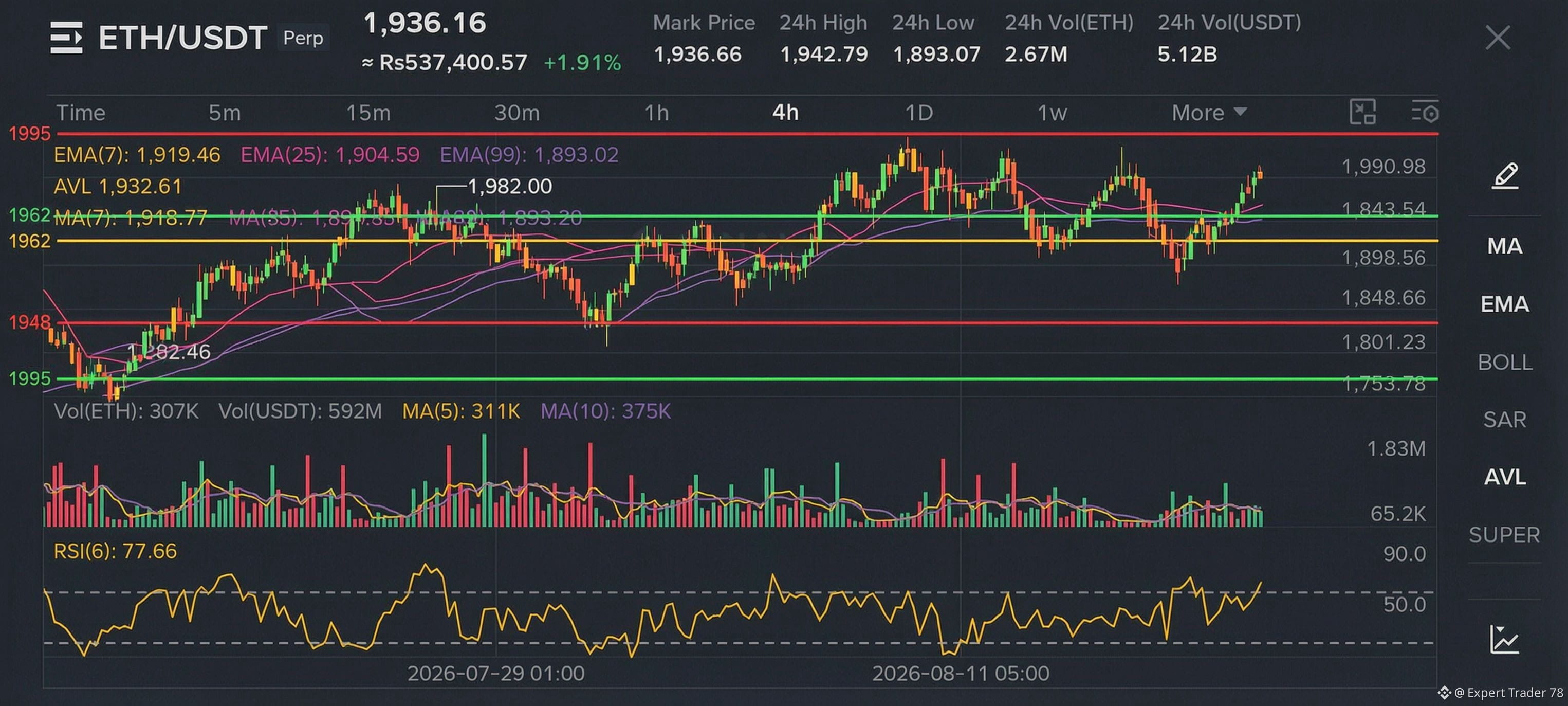Screen dimensions: 1568x706
Task: Select the 30m timeframe
Action: click(517, 113)
